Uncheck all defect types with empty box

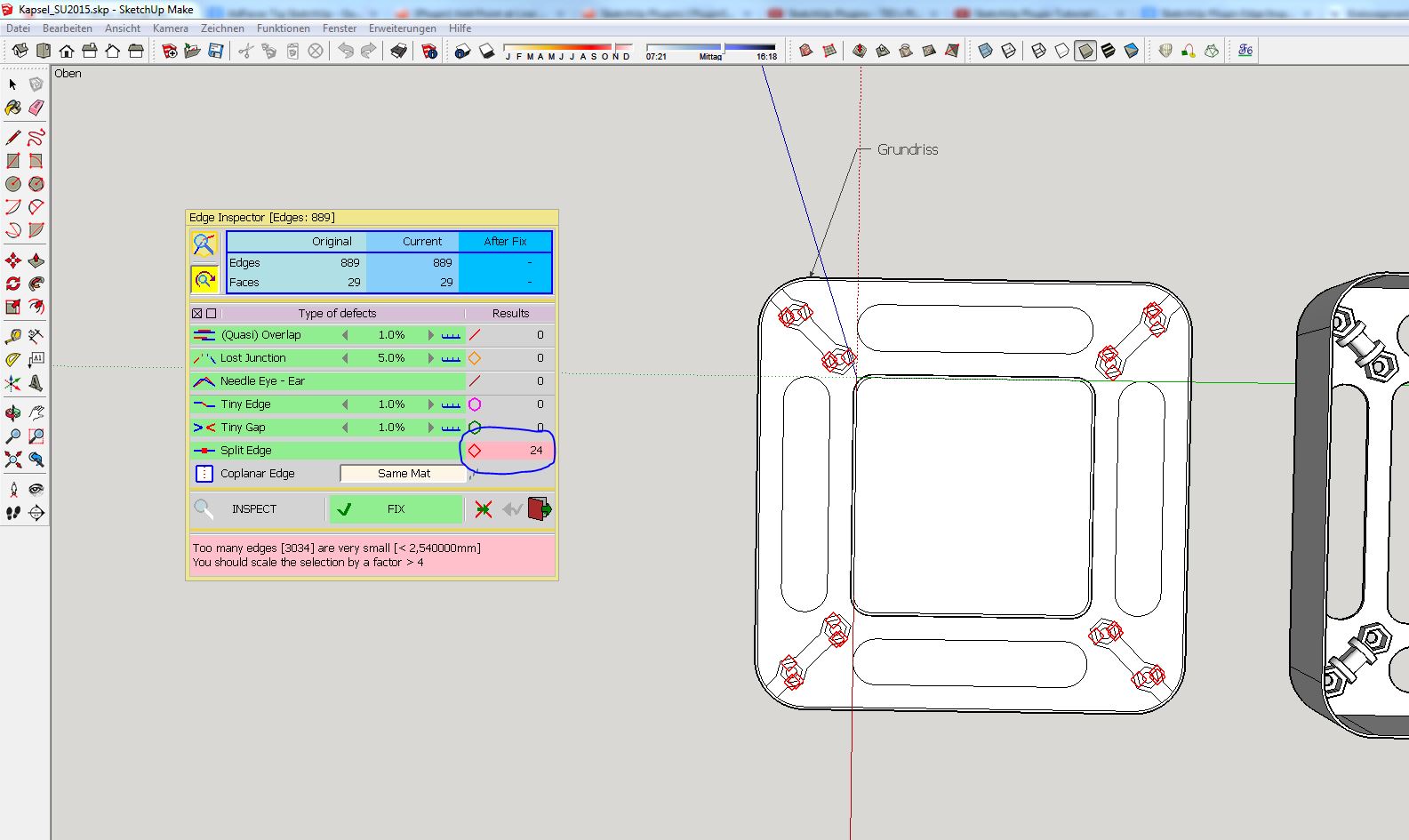click(x=211, y=314)
